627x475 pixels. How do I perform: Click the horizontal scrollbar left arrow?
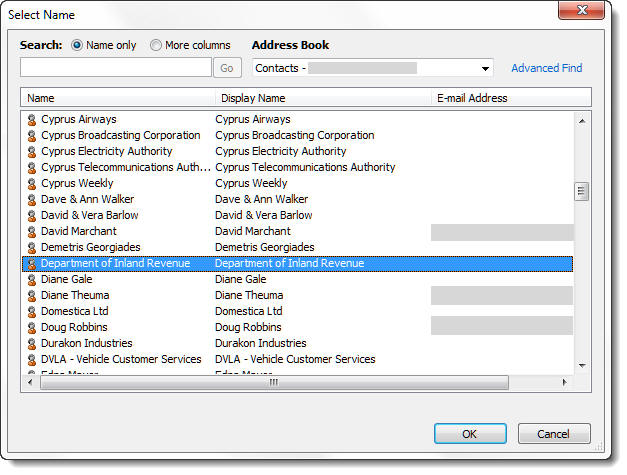coord(30,382)
